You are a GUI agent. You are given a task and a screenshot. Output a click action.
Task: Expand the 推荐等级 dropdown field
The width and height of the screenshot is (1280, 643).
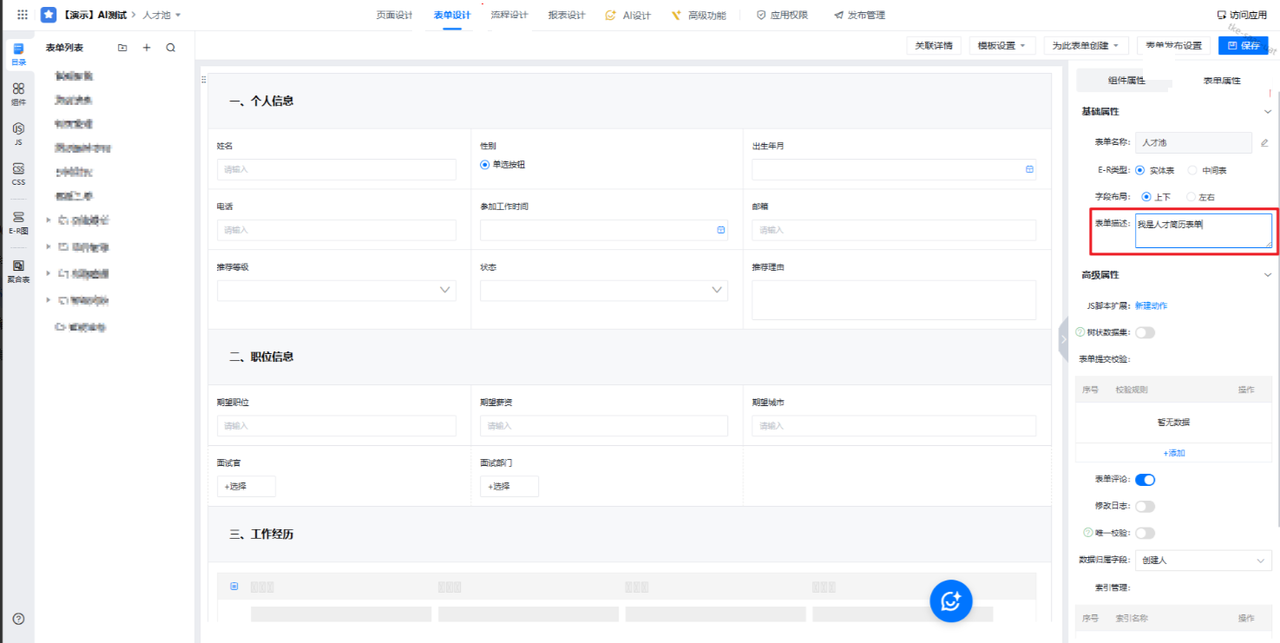coord(336,290)
